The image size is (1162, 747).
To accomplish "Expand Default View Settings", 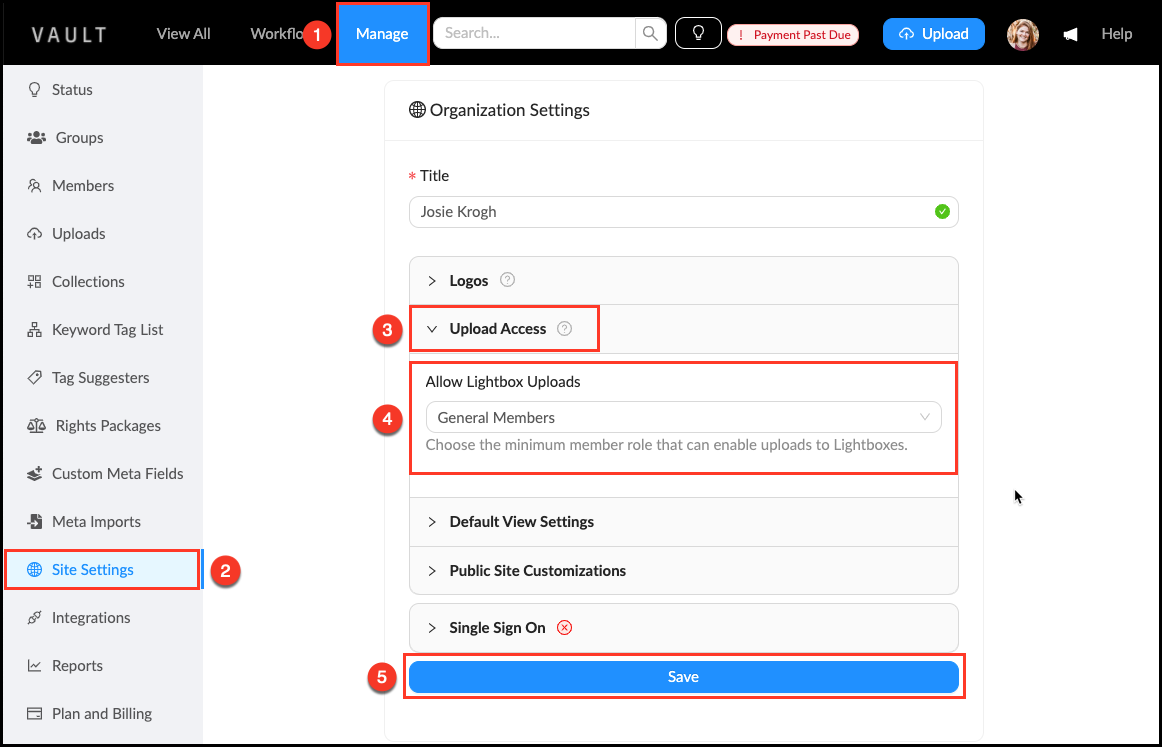I will [521, 522].
